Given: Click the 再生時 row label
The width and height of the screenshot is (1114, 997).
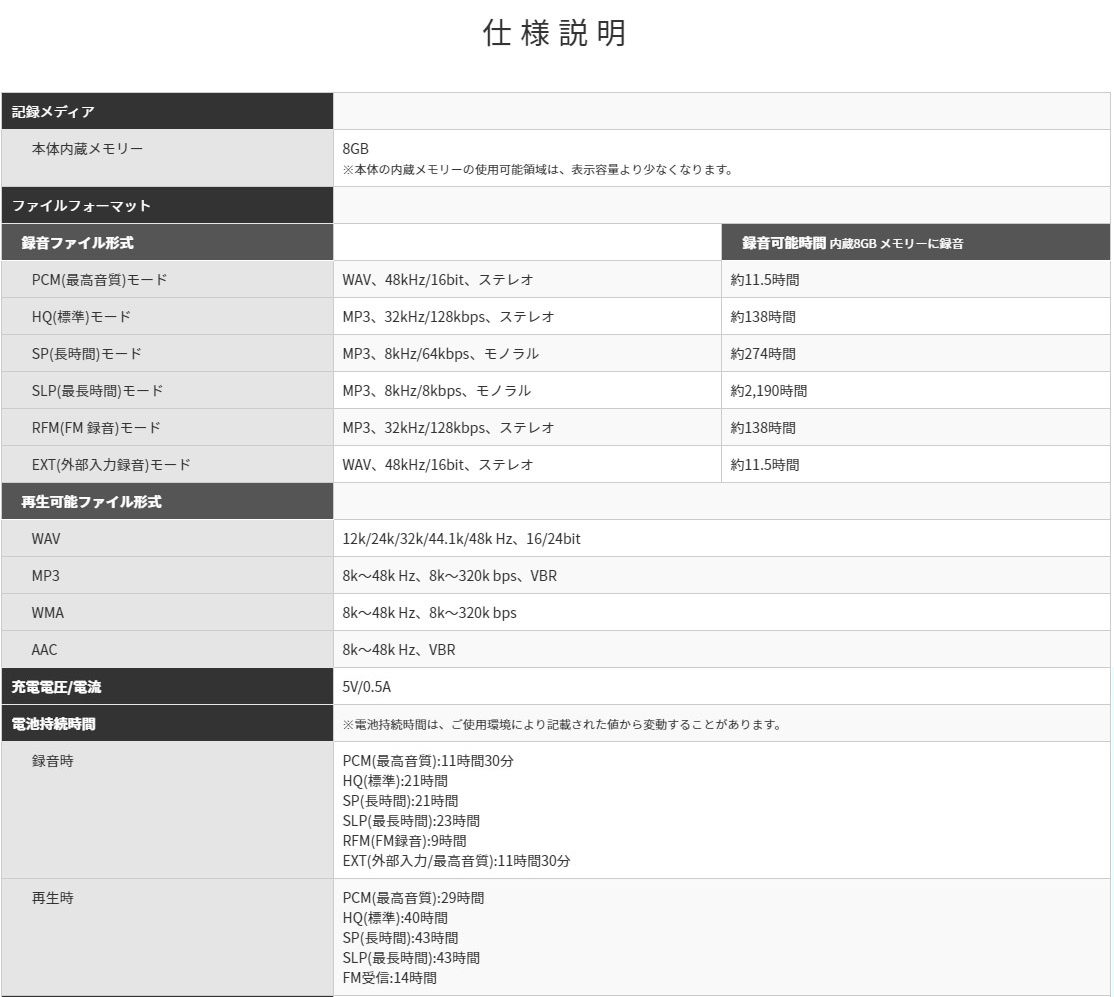Looking at the screenshot, I should 53,898.
